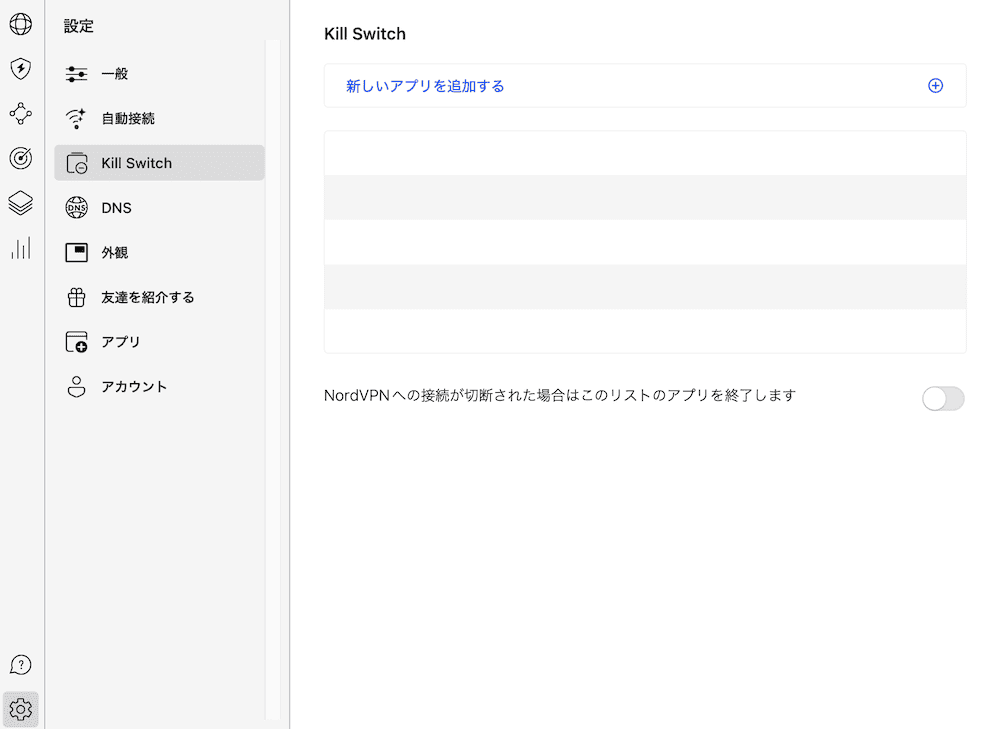Open the DNS settings label

coord(116,208)
